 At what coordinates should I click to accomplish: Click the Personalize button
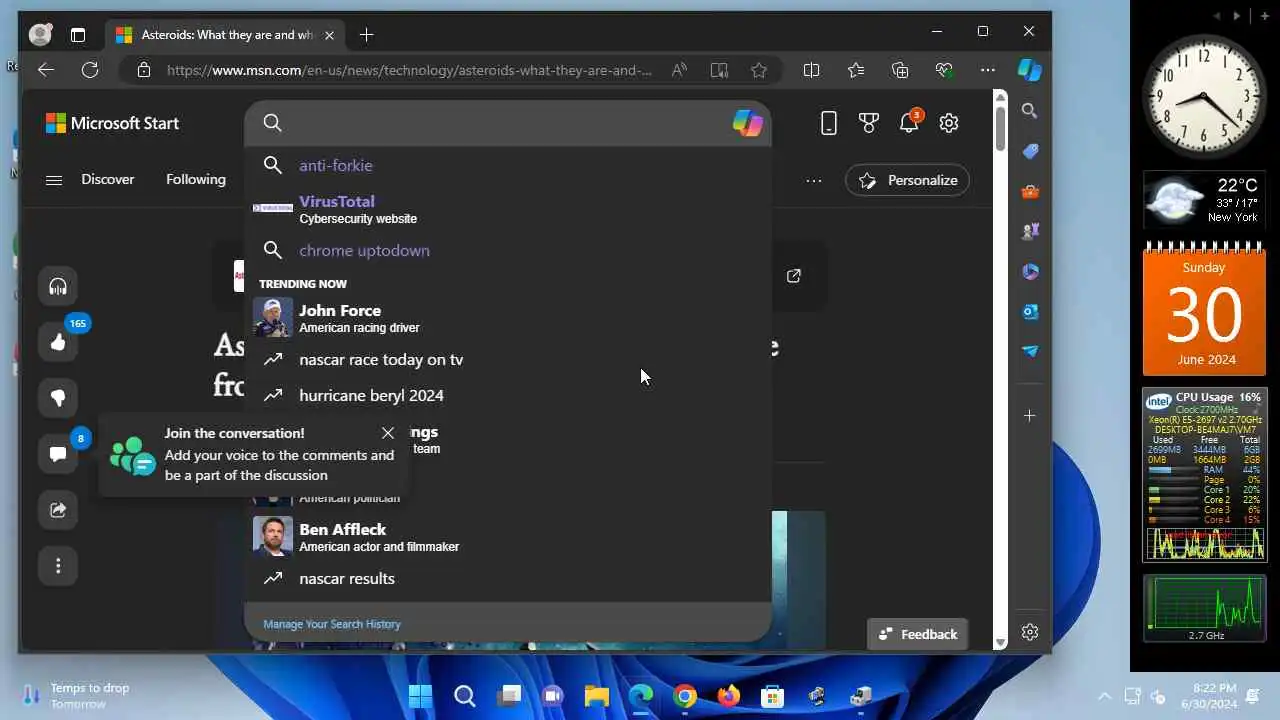[x=907, y=180]
